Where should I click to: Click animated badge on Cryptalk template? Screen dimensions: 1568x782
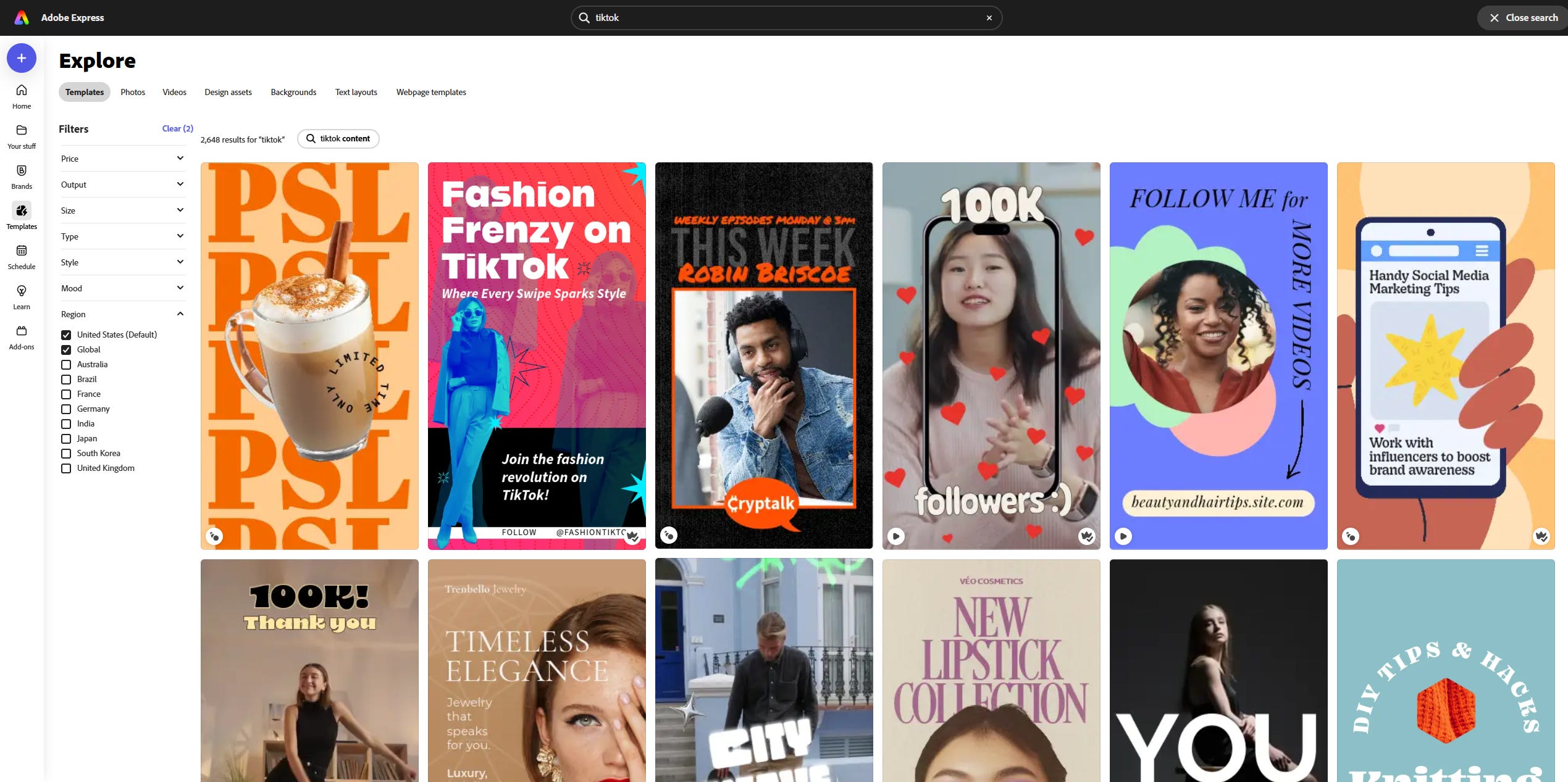click(669, 535)
